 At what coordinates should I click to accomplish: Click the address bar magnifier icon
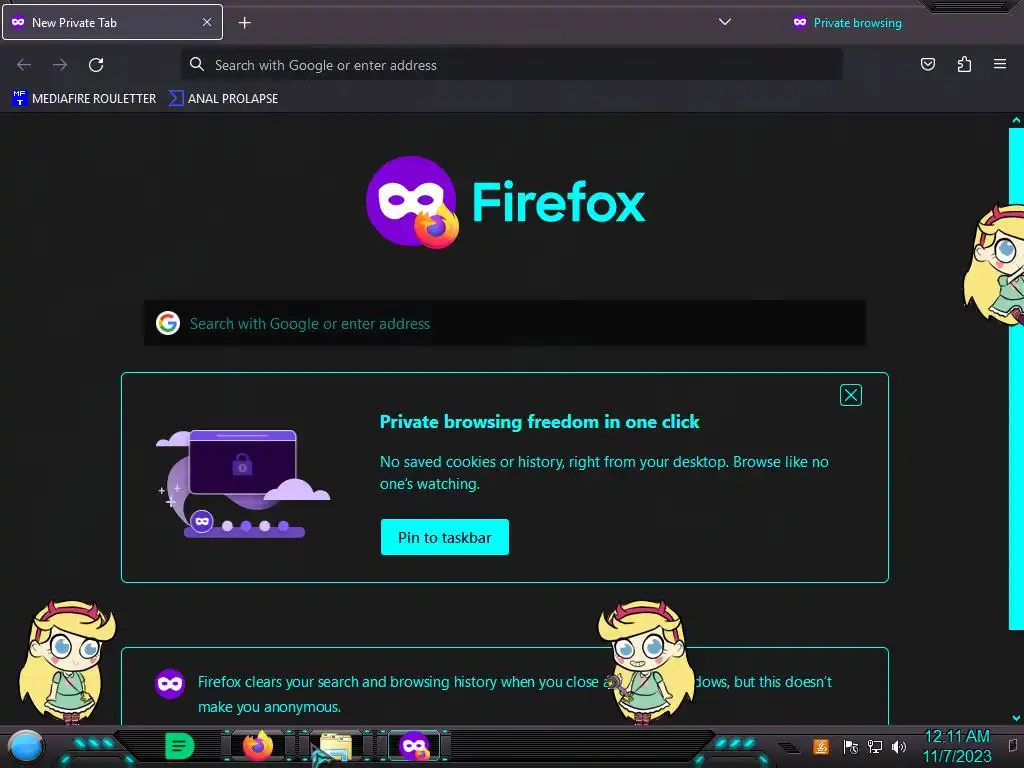[197, 64]
